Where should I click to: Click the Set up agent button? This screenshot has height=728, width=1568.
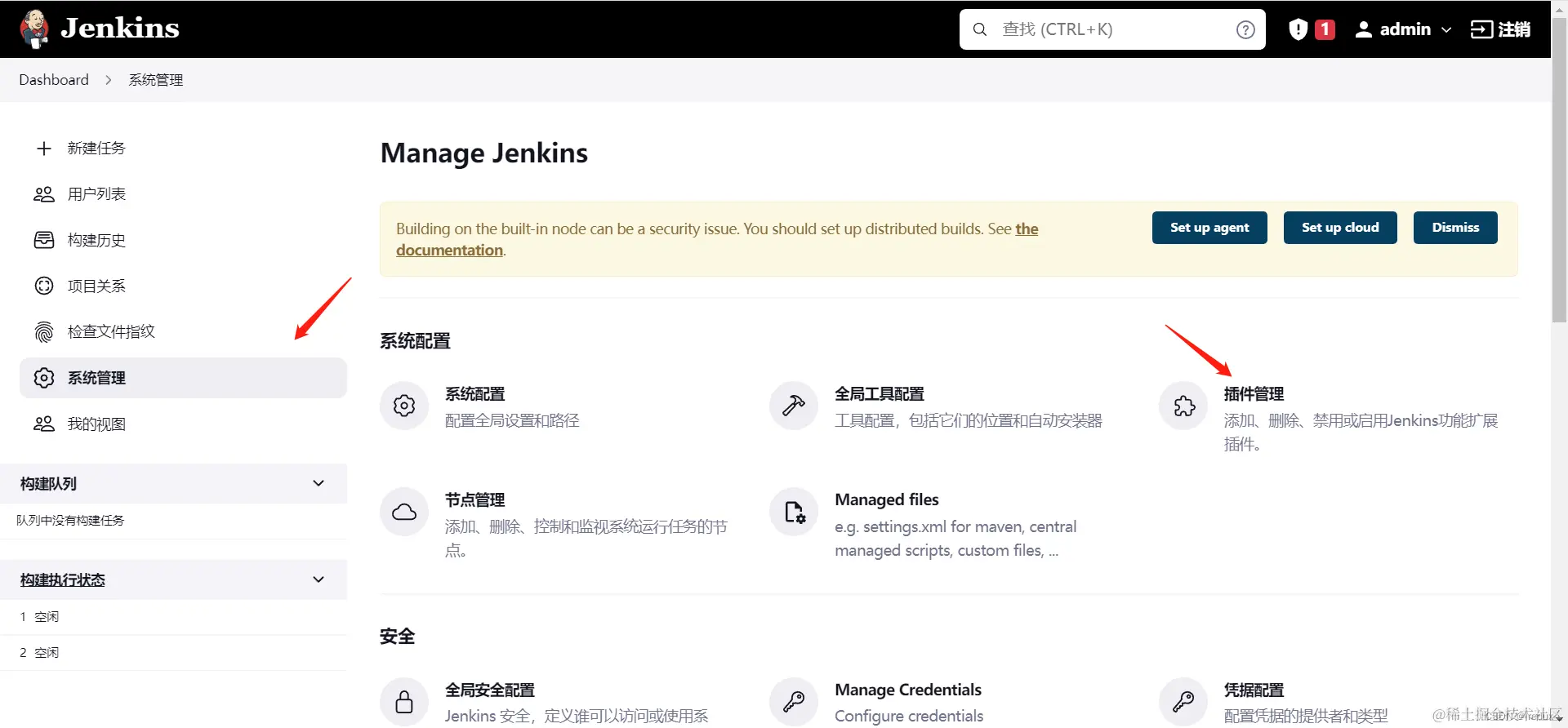tap(1209, 228)
